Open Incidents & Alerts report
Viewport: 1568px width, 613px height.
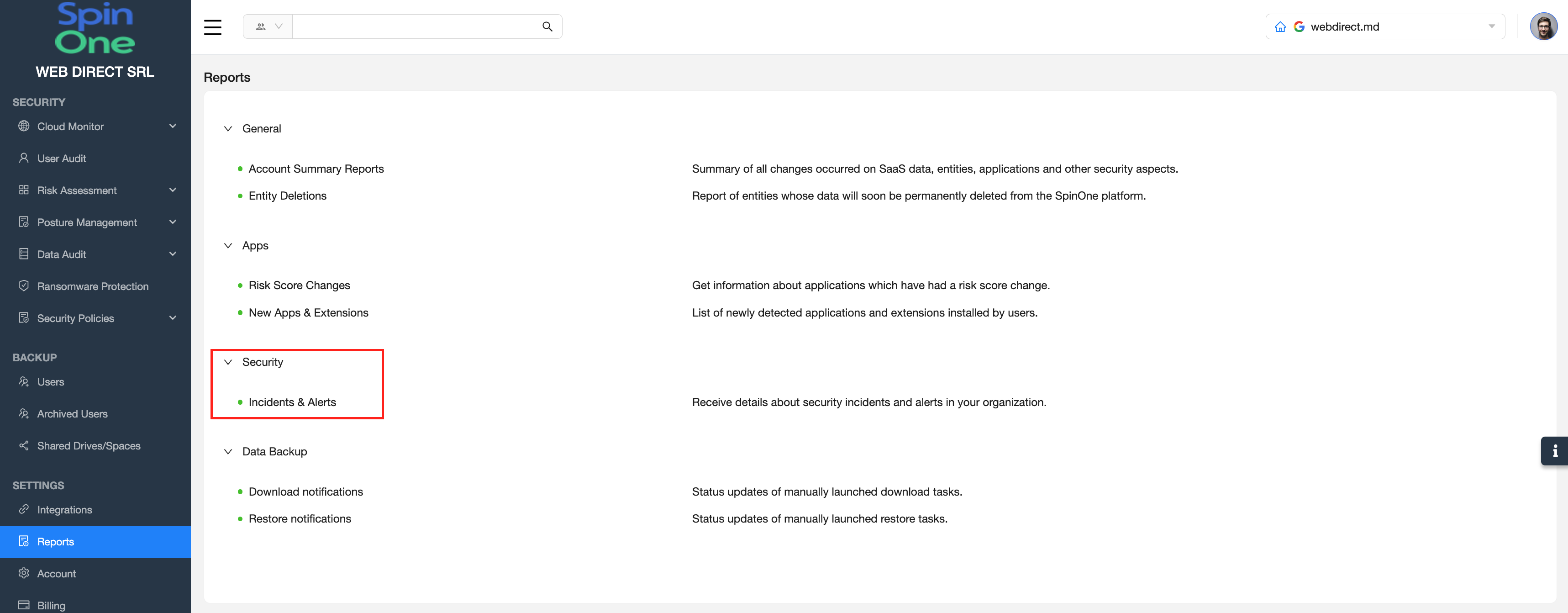click(x=292, y=402)
